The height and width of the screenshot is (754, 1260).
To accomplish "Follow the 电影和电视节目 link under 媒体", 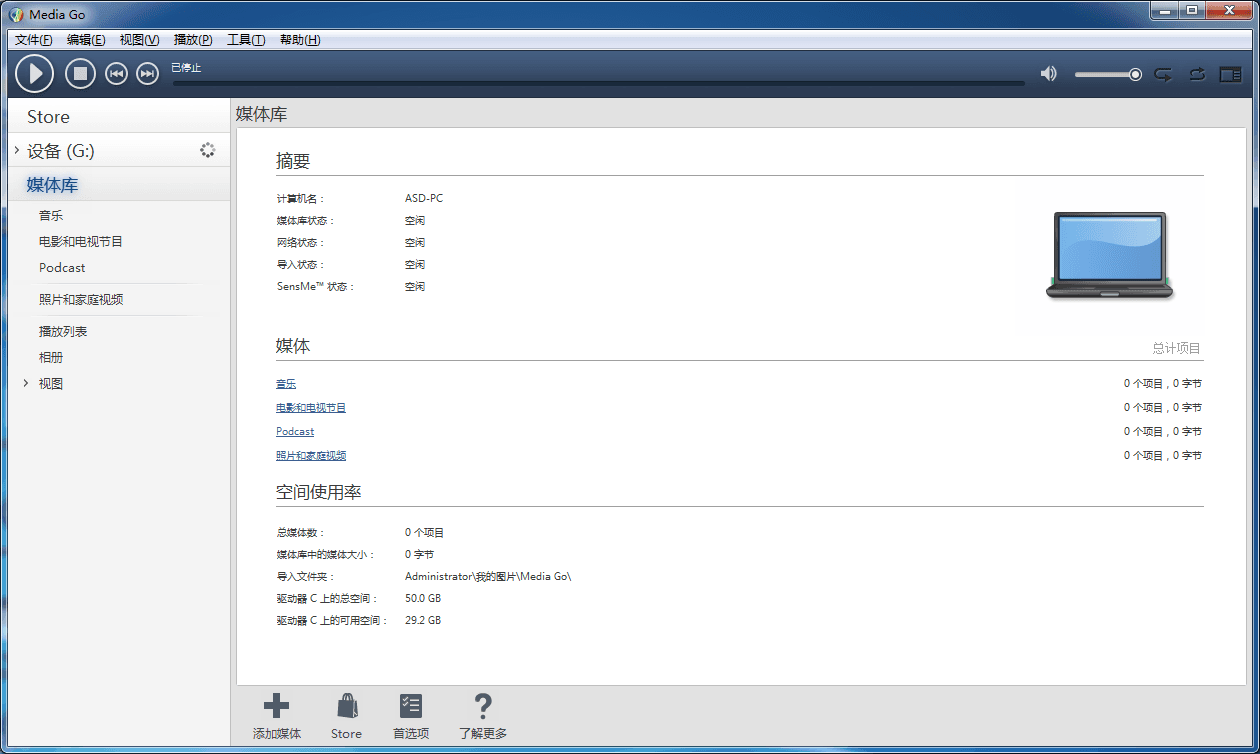I will pos(311,407).
